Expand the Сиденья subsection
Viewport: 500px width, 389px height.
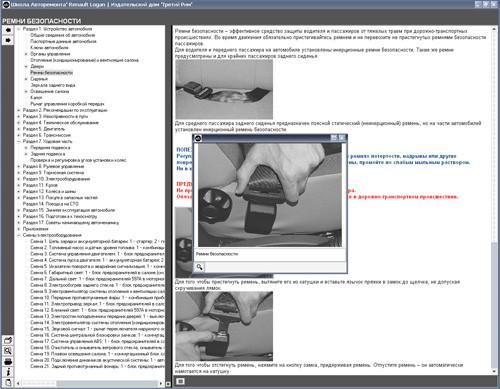click(26, 79)
